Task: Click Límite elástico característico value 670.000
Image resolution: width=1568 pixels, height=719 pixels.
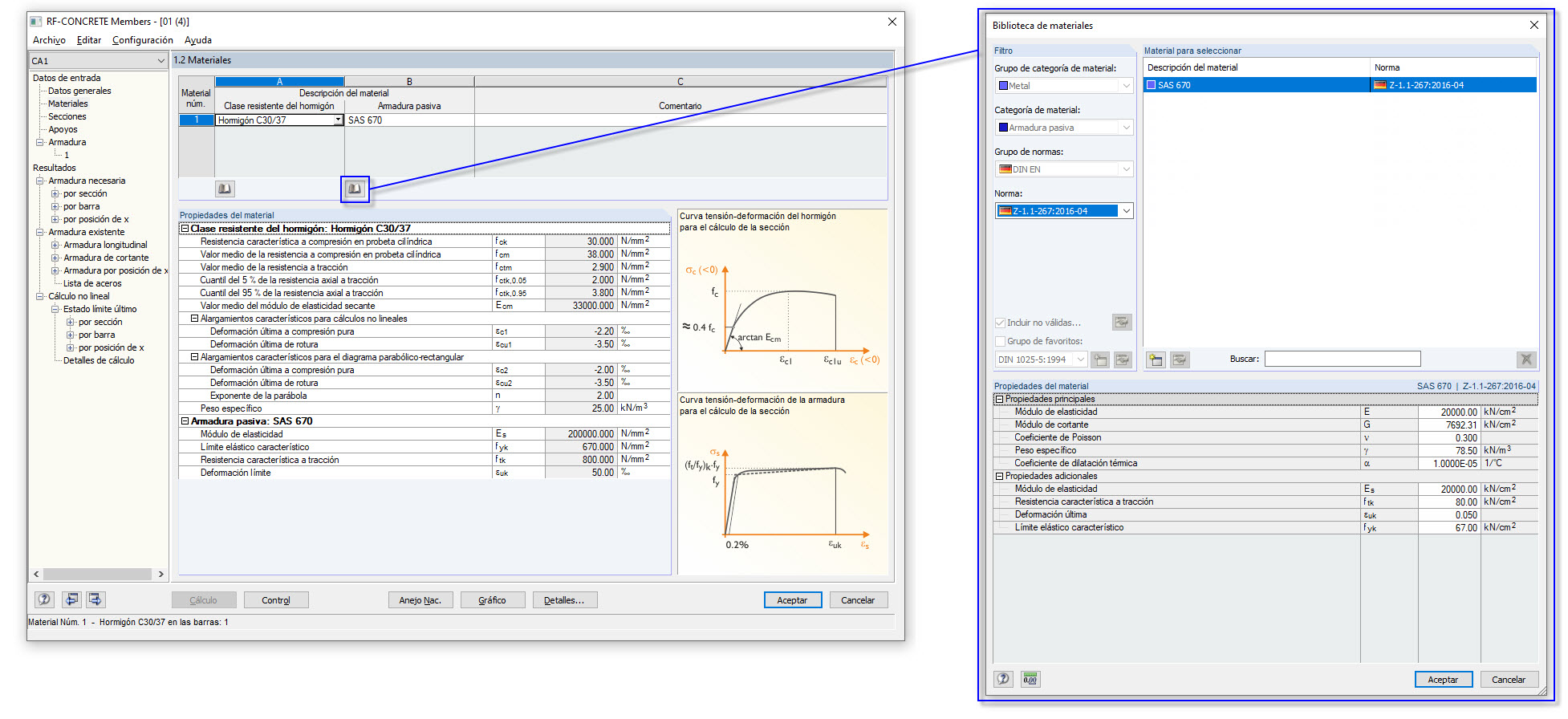Action: [581, 447]
